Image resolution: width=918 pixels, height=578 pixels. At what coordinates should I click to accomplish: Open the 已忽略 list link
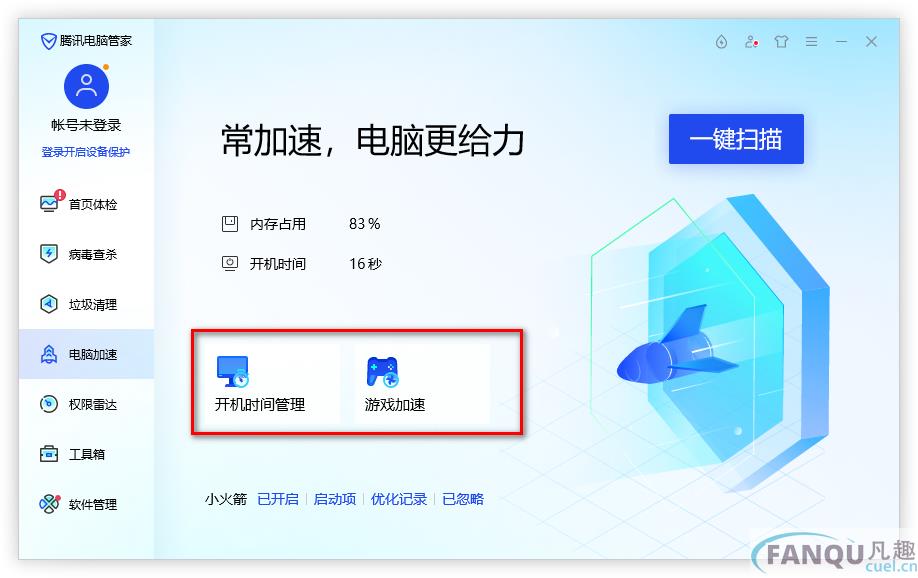tap(463, 499)
